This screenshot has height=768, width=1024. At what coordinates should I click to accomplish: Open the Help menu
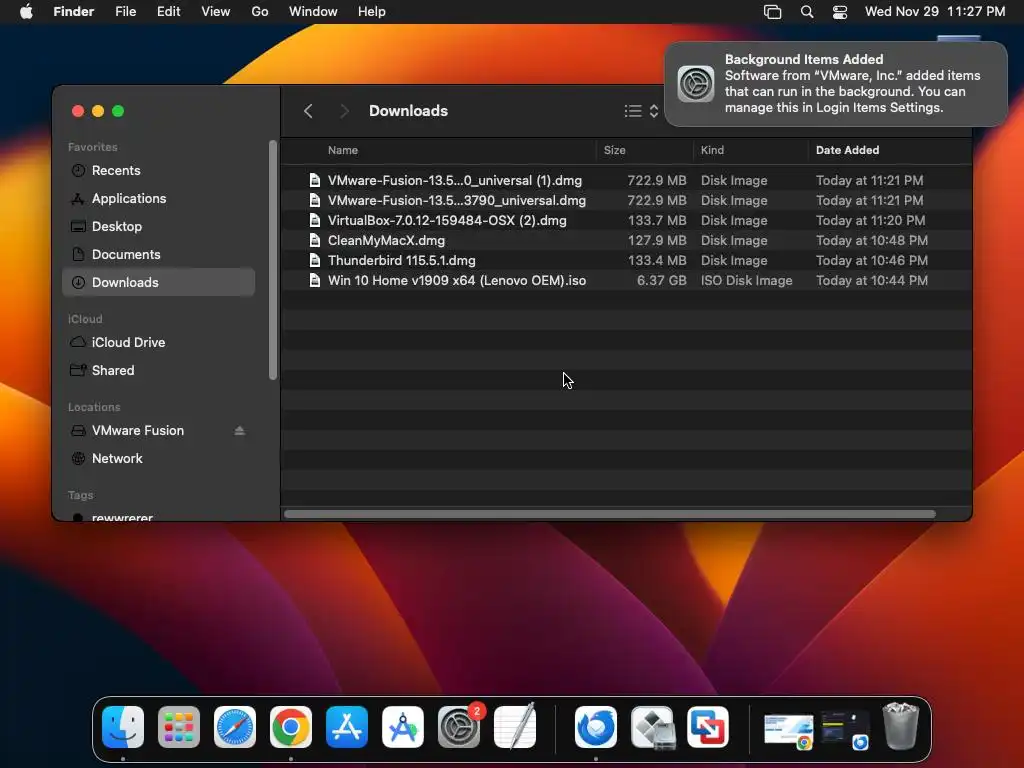click(x=372, y=12)
